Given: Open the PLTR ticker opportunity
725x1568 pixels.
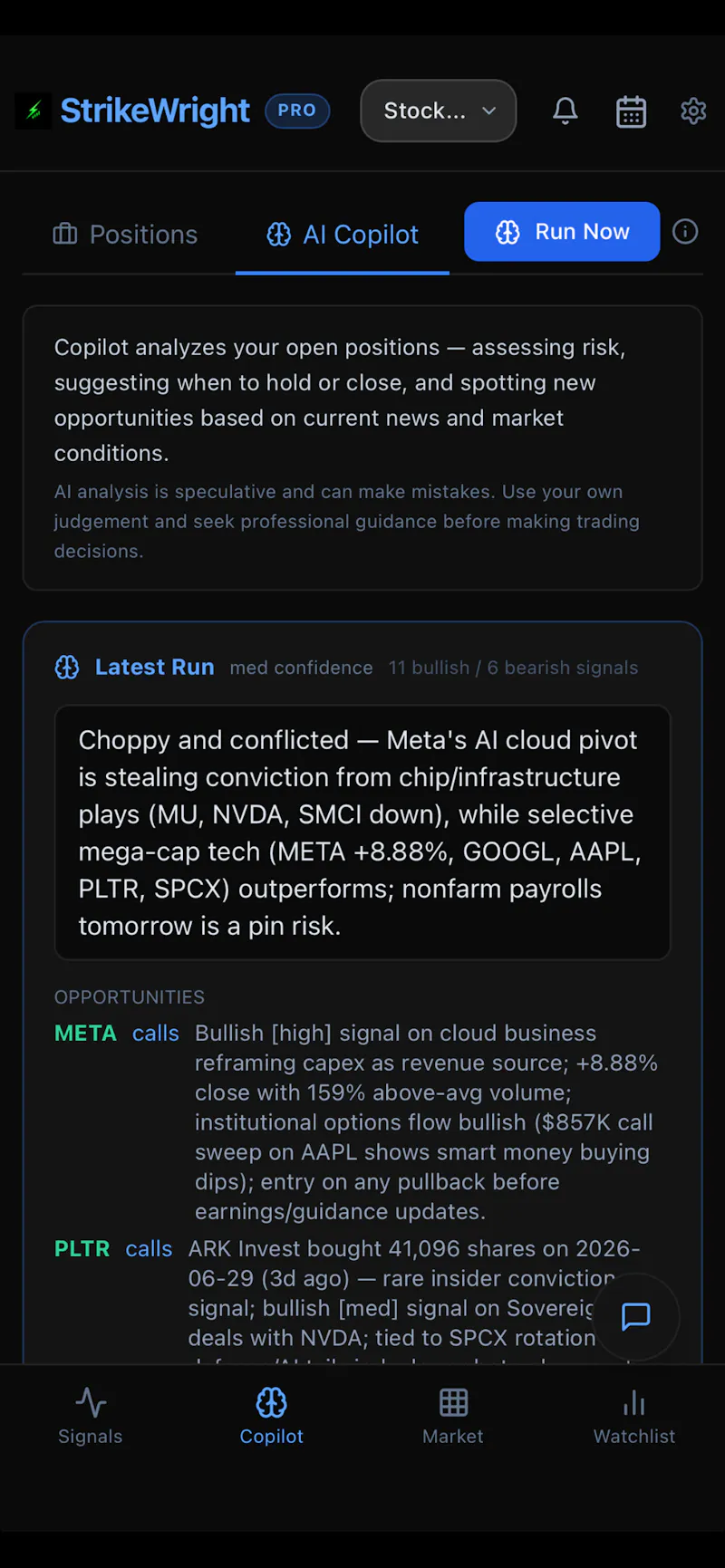Looking at the screenshot, I should (x=82, y=1249).
